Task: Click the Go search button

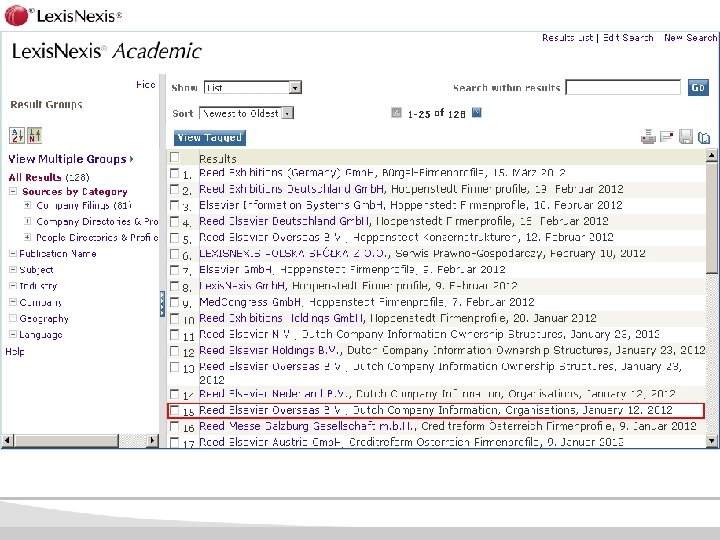Action: (698, 87)
